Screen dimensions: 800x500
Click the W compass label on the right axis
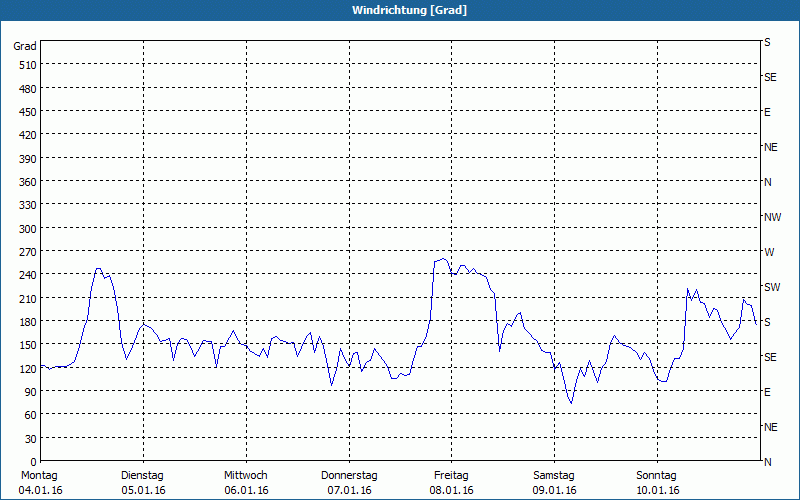[x=769, y=252]
